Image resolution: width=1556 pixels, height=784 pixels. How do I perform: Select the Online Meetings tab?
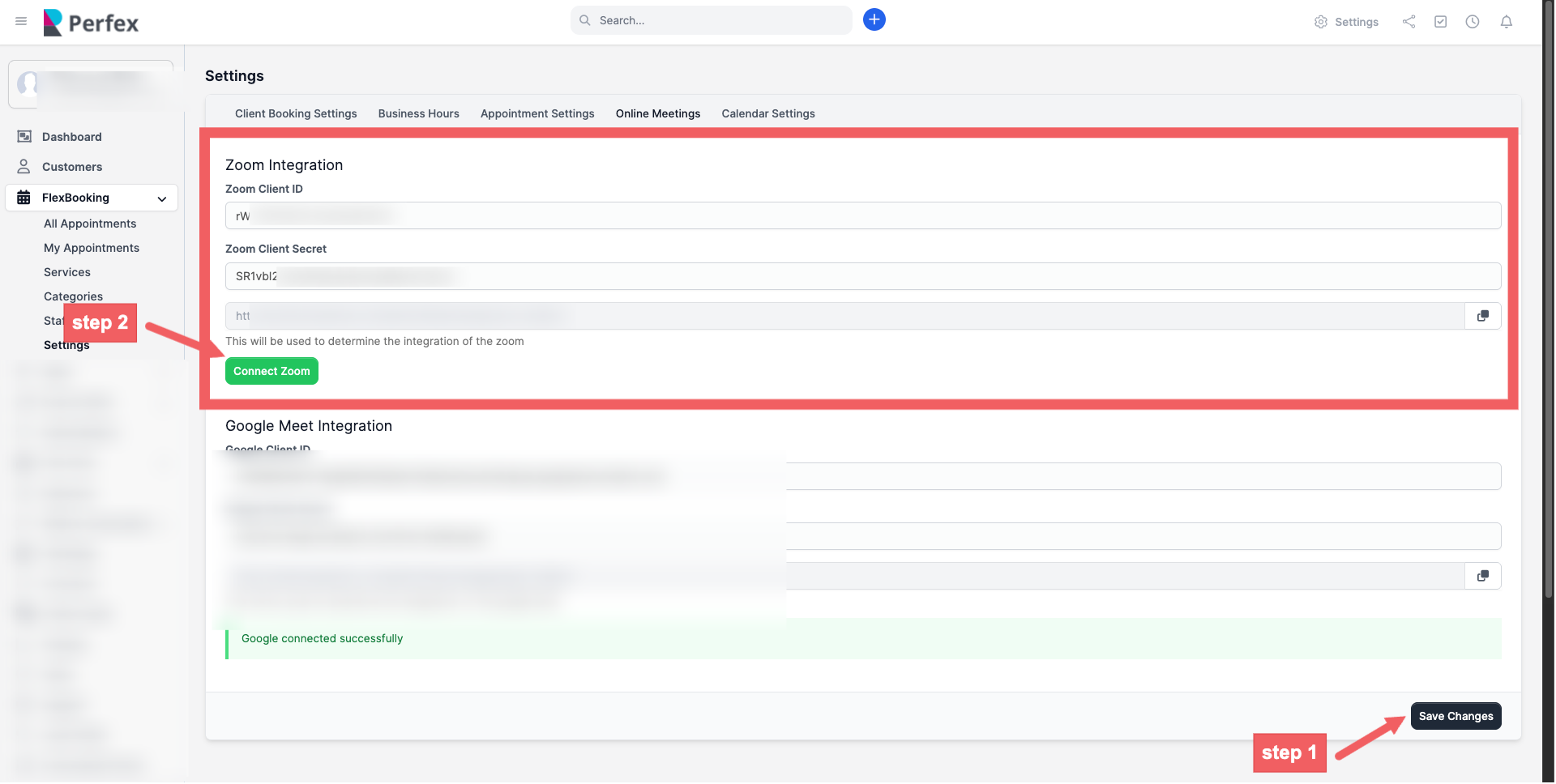tap(658, 113)
